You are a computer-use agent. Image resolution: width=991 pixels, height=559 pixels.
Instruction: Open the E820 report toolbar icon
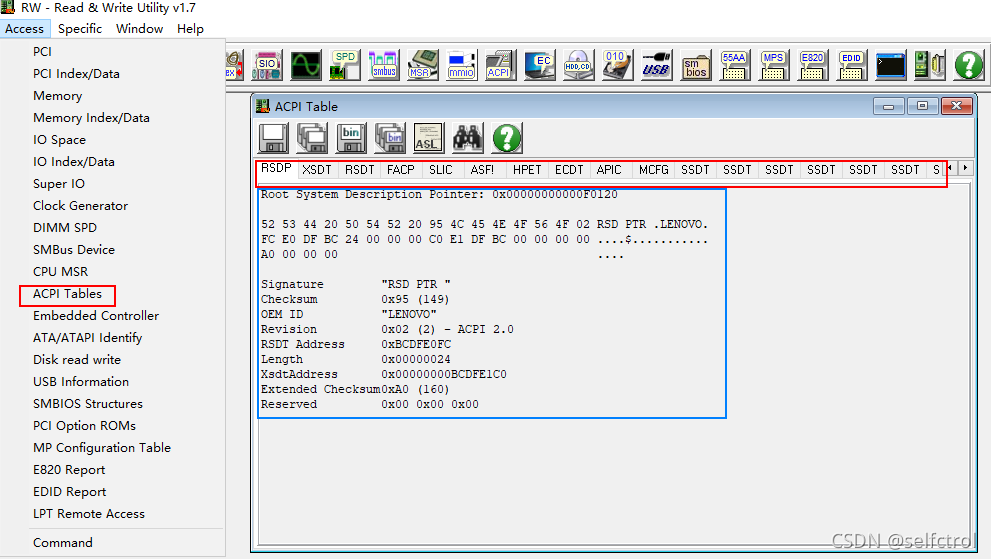812,65
